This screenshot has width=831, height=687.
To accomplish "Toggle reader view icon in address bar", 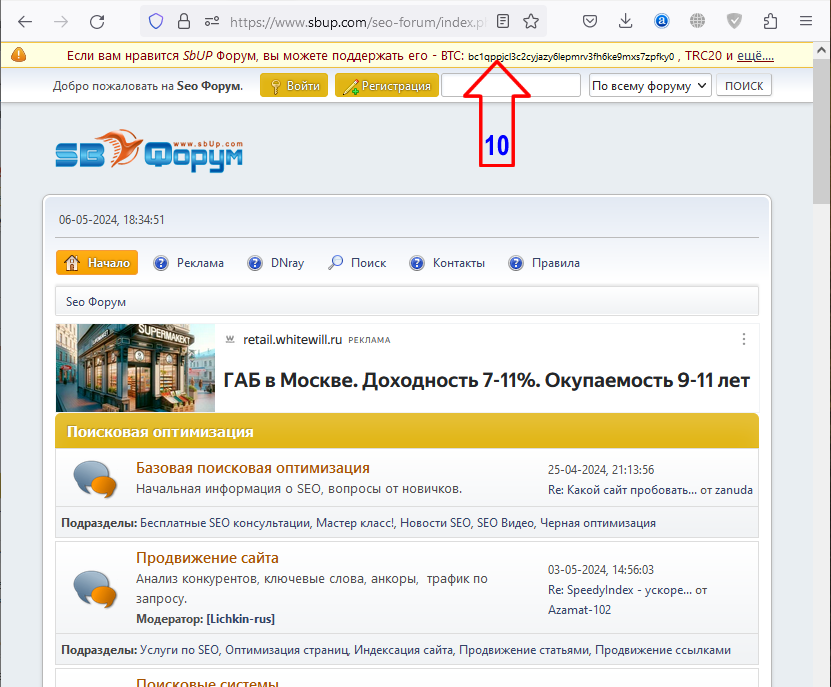I will pyautogui.click(x=504, y=21).
